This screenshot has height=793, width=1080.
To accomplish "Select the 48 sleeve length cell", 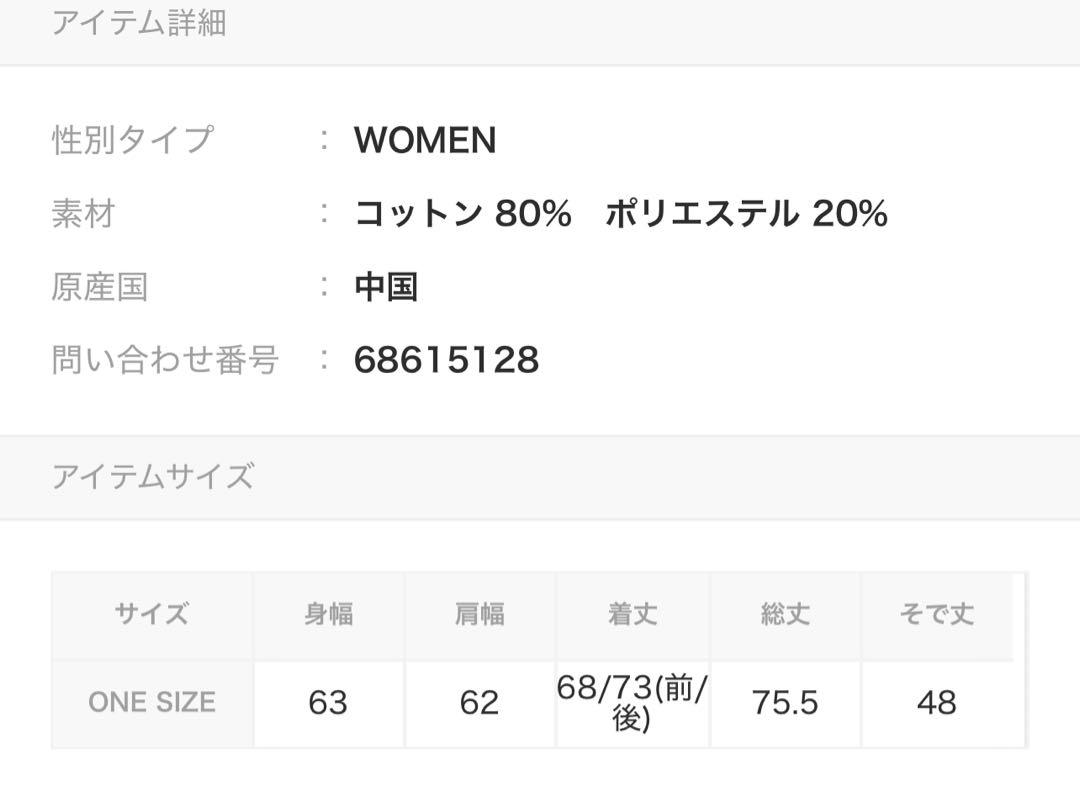I will click(936, 702).
